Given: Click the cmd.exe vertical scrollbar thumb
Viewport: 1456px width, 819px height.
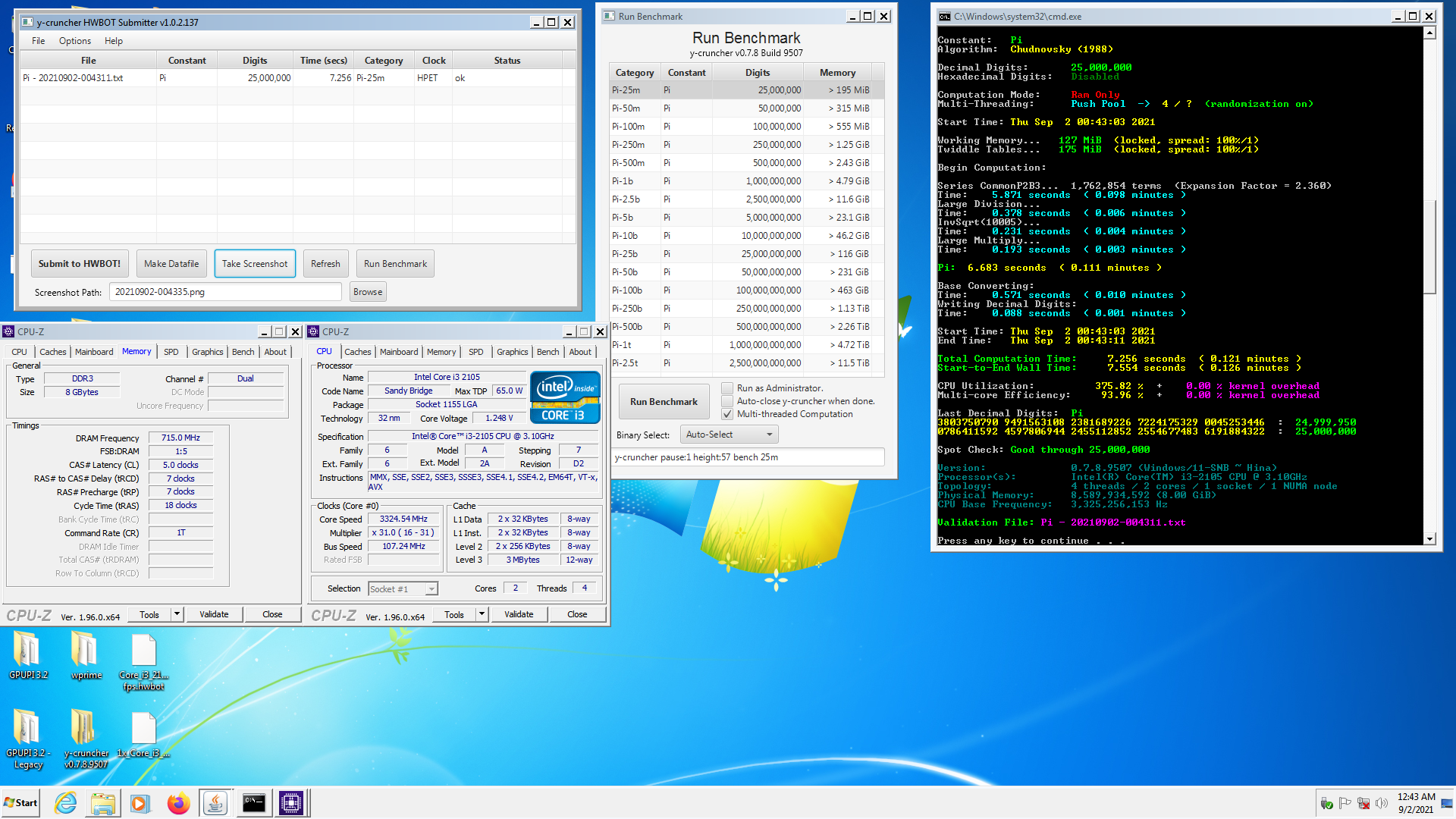Looking at the screenshot, I should (1429, 246).
